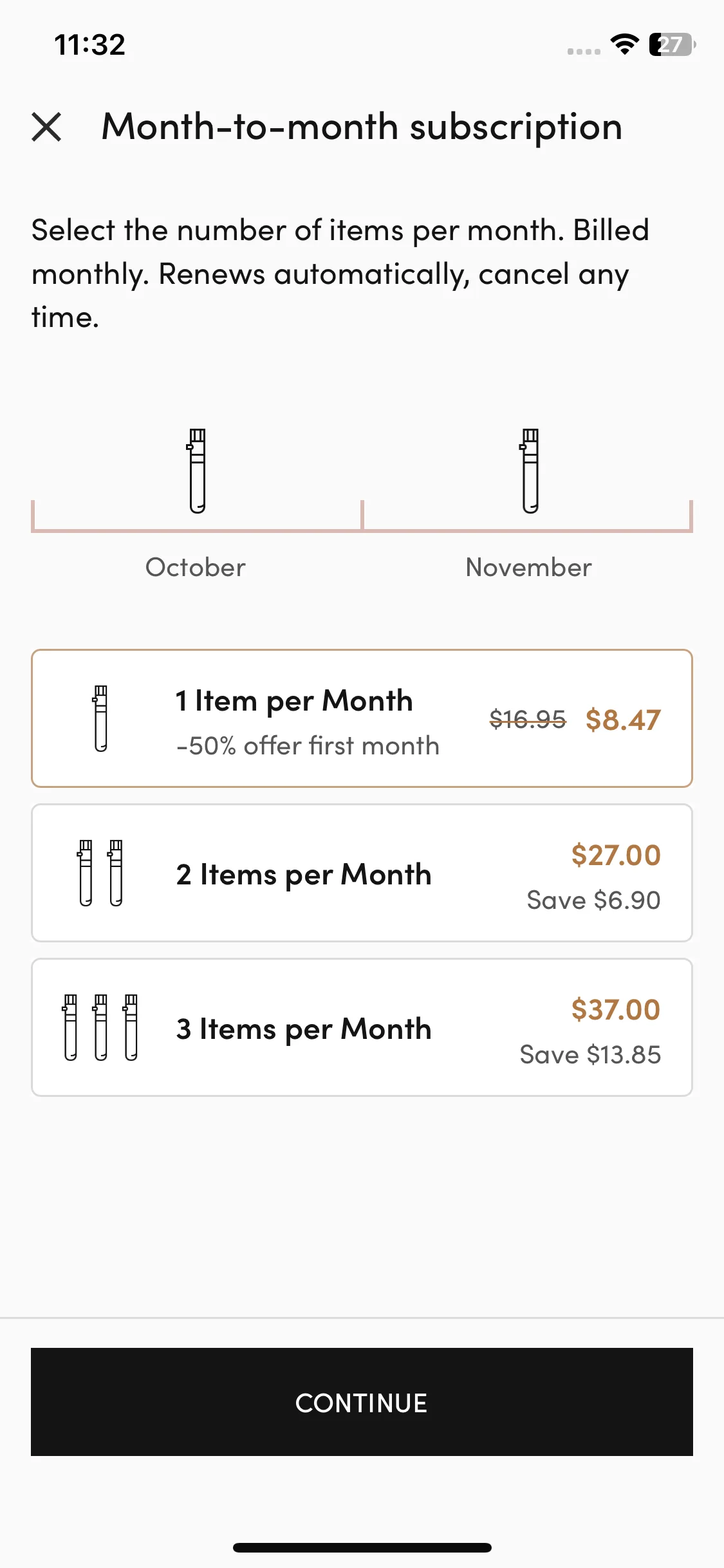Close the Month-to-month subscription screen

coord(46,127)
